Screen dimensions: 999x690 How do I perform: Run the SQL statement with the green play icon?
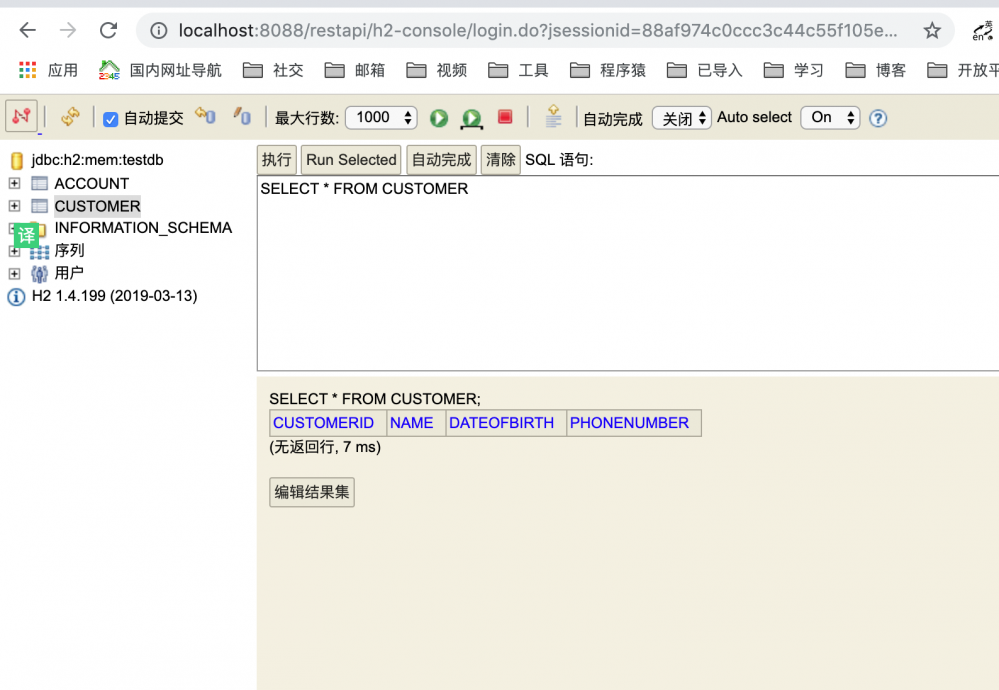click(x=438, y=117)
